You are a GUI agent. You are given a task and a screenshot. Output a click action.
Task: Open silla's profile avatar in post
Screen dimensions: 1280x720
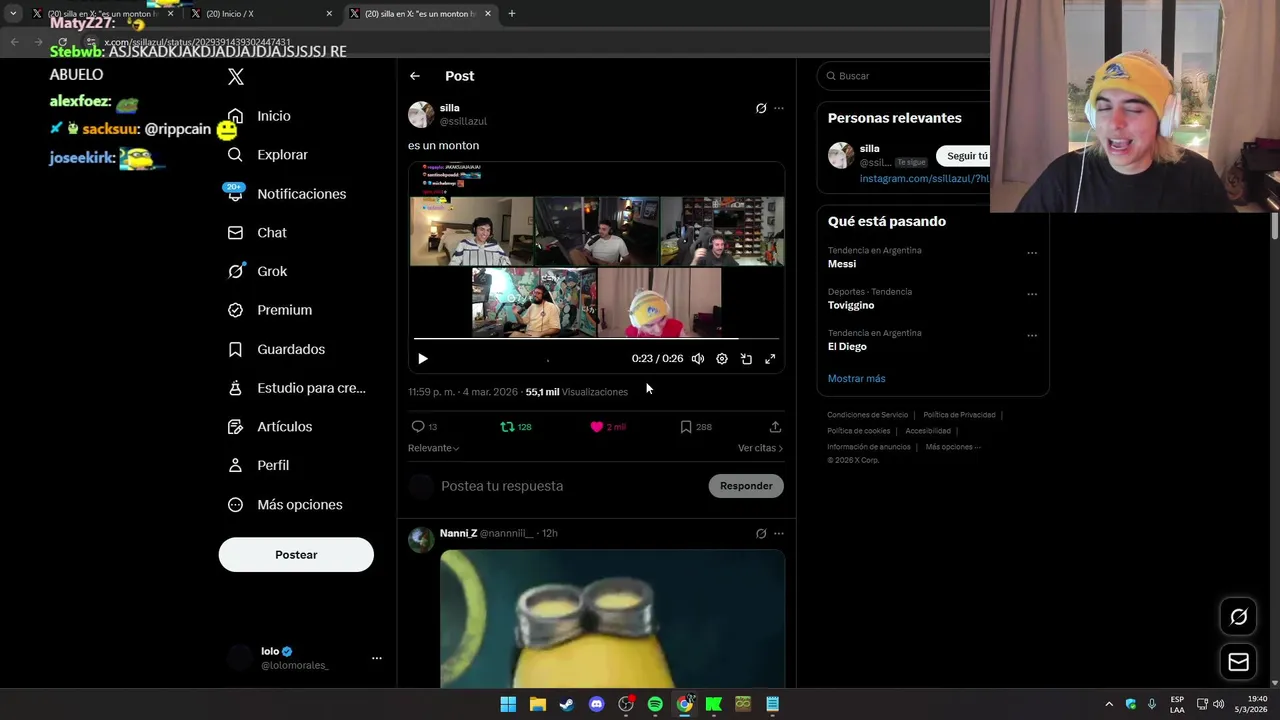[421, 114]
